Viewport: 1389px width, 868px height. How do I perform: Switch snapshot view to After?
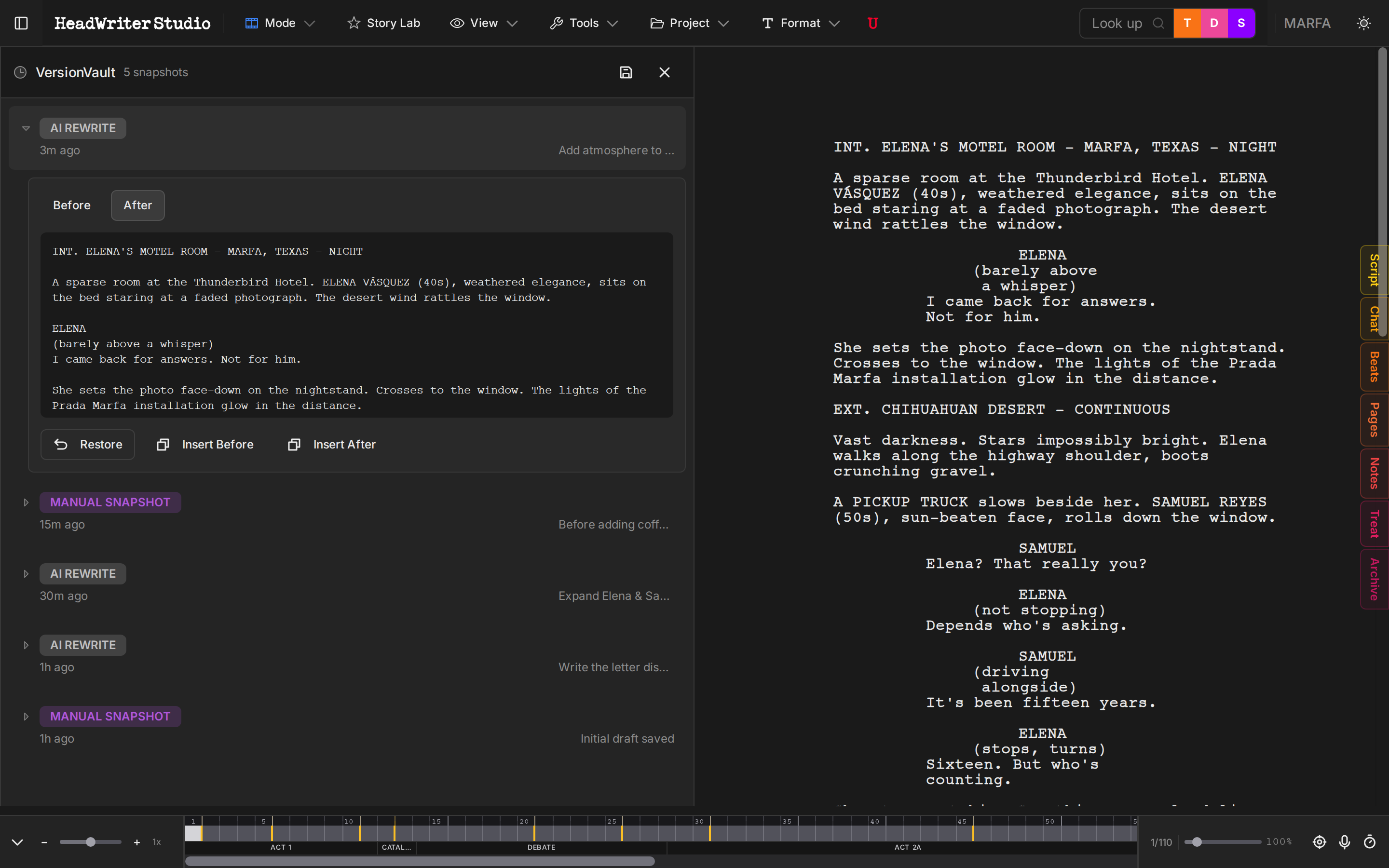coord(137,205)
